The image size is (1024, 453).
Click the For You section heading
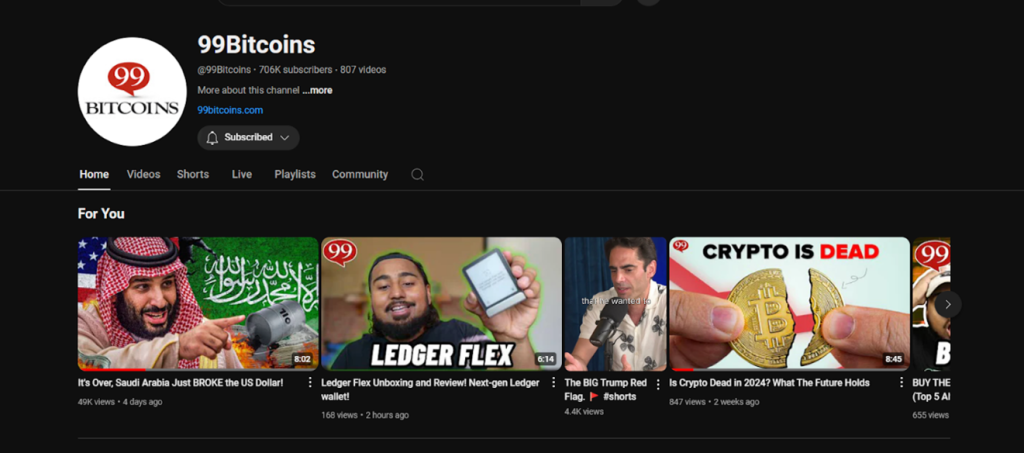click(101, 213)
